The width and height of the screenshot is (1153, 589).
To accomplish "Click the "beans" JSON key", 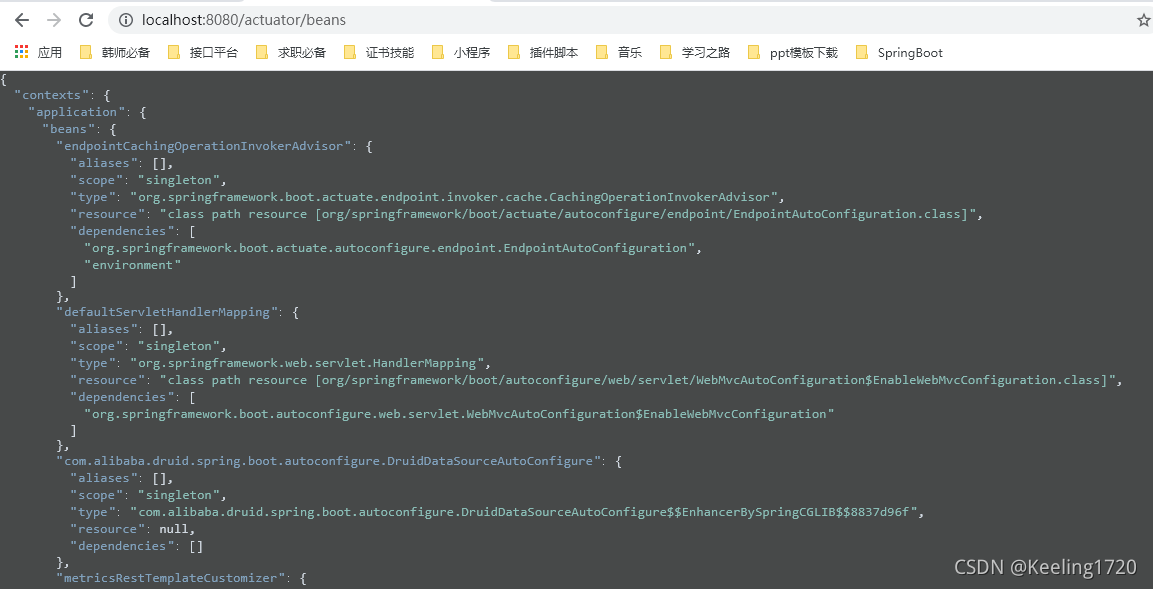I will coord(68,129).
